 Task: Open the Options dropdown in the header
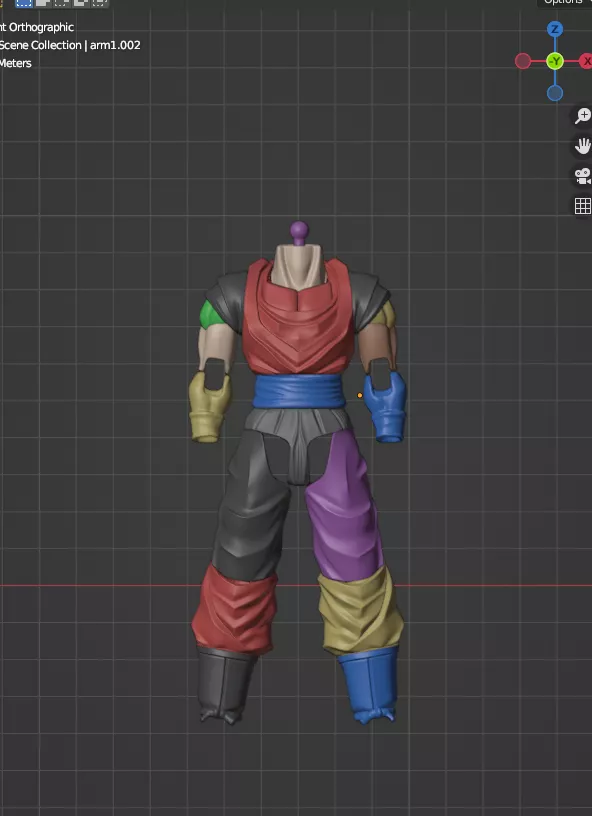[564, 2]
